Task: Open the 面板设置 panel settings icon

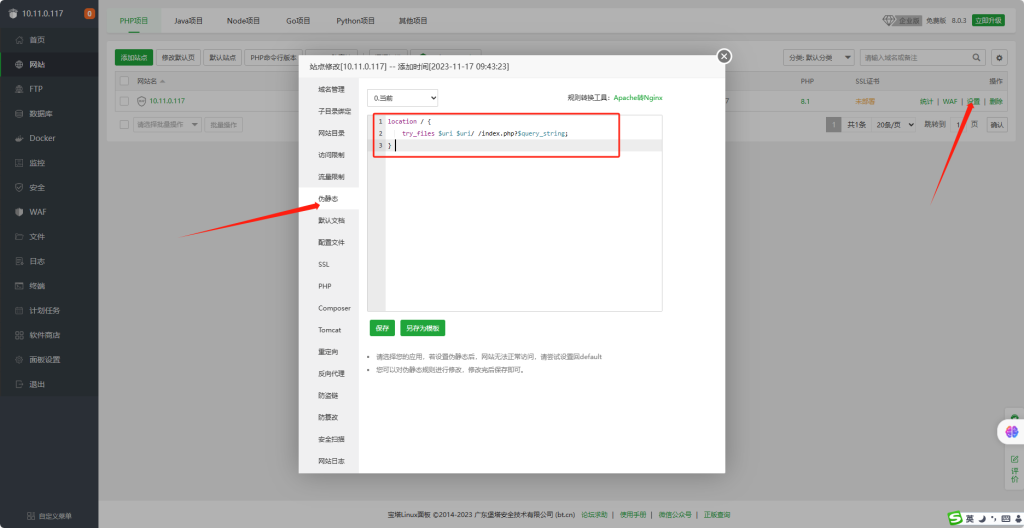Action: 19,359
